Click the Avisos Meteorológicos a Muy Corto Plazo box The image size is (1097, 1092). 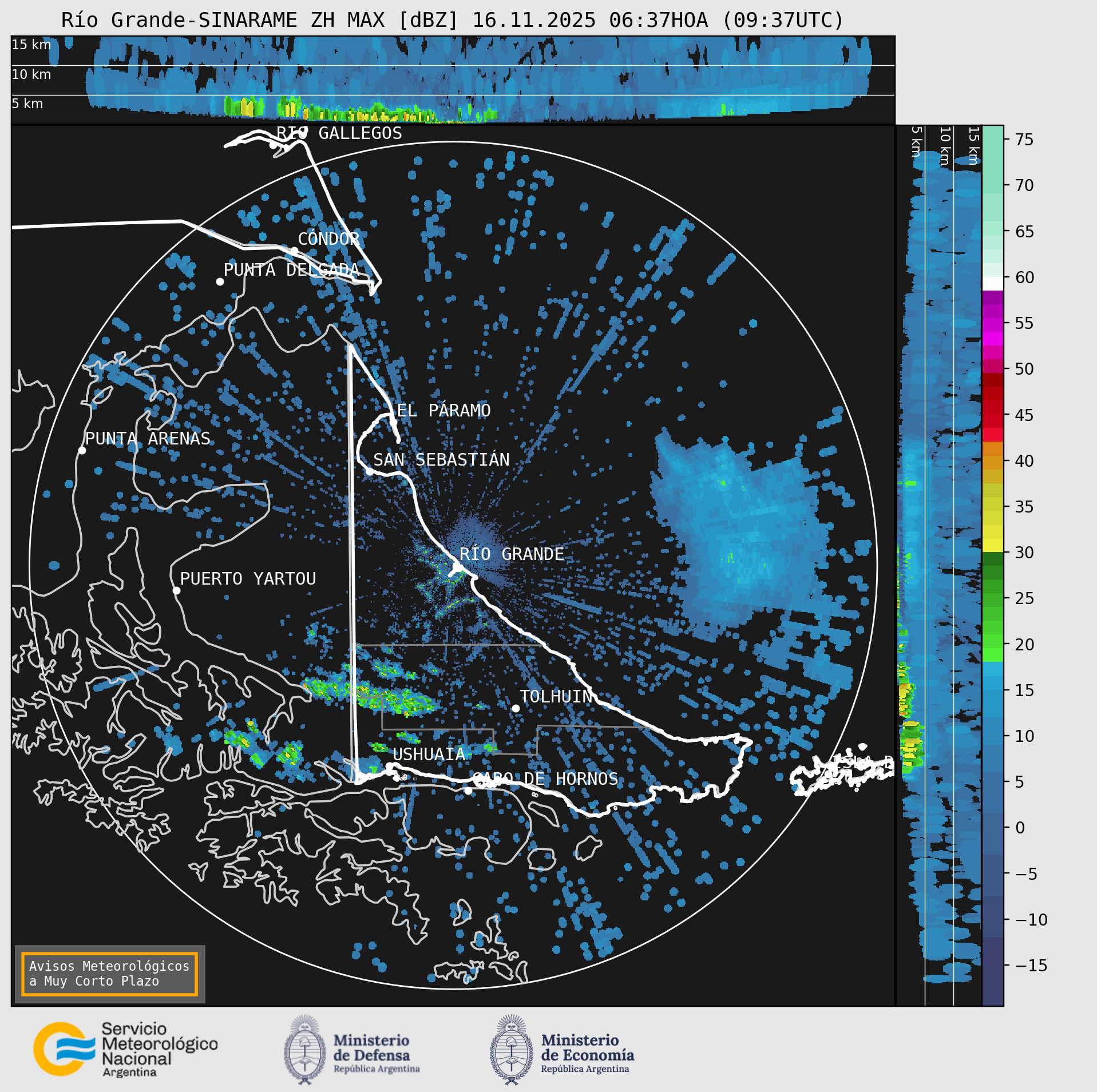[109, 974]
